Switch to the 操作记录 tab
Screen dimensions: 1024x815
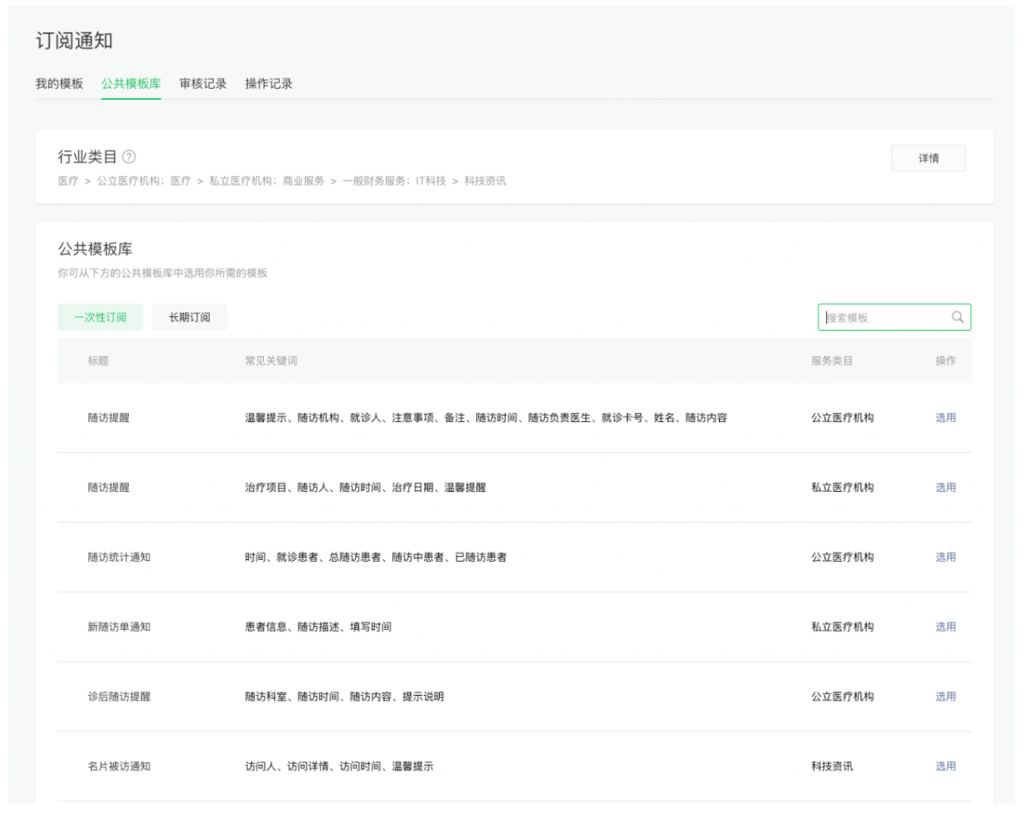(270, 84)
